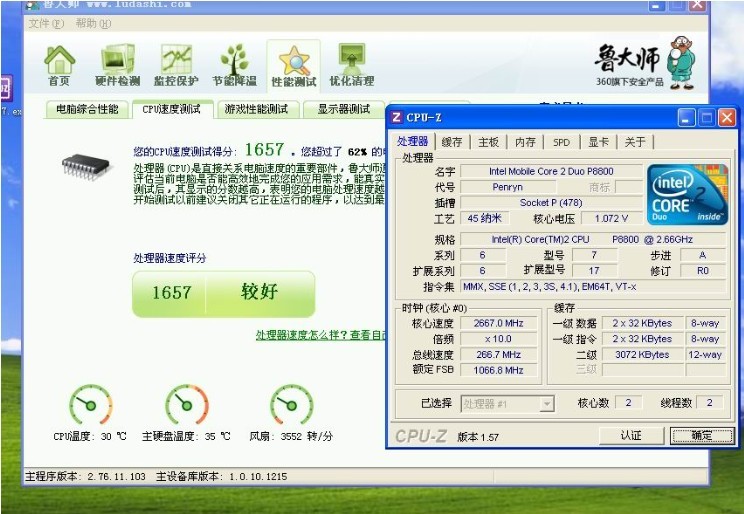The width and height of the screenshot is (744, 514).
Task: Click the 节能降温 tree icon
Action: (234, 65)
